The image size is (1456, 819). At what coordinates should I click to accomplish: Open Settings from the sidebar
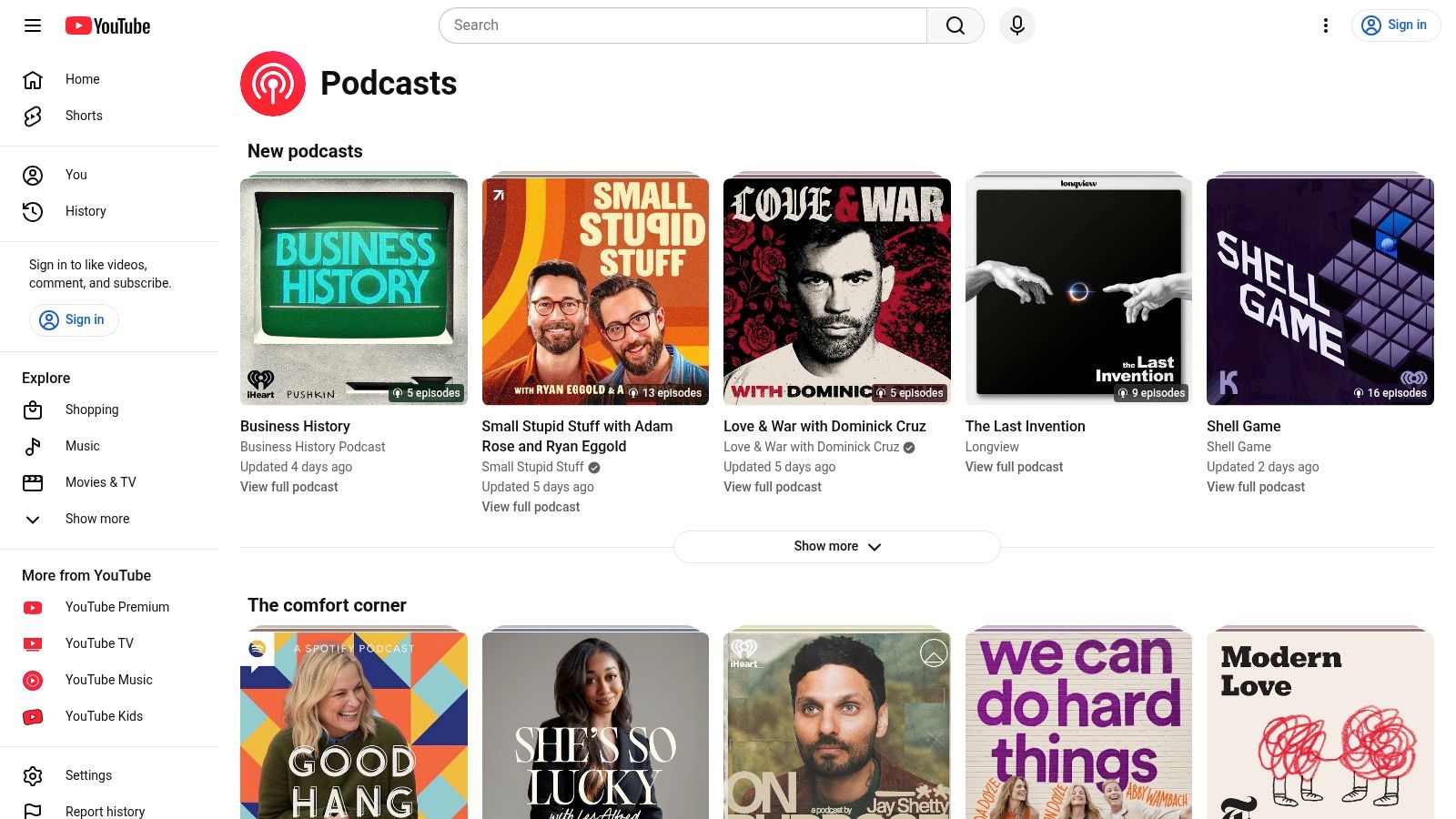point(88,775)
